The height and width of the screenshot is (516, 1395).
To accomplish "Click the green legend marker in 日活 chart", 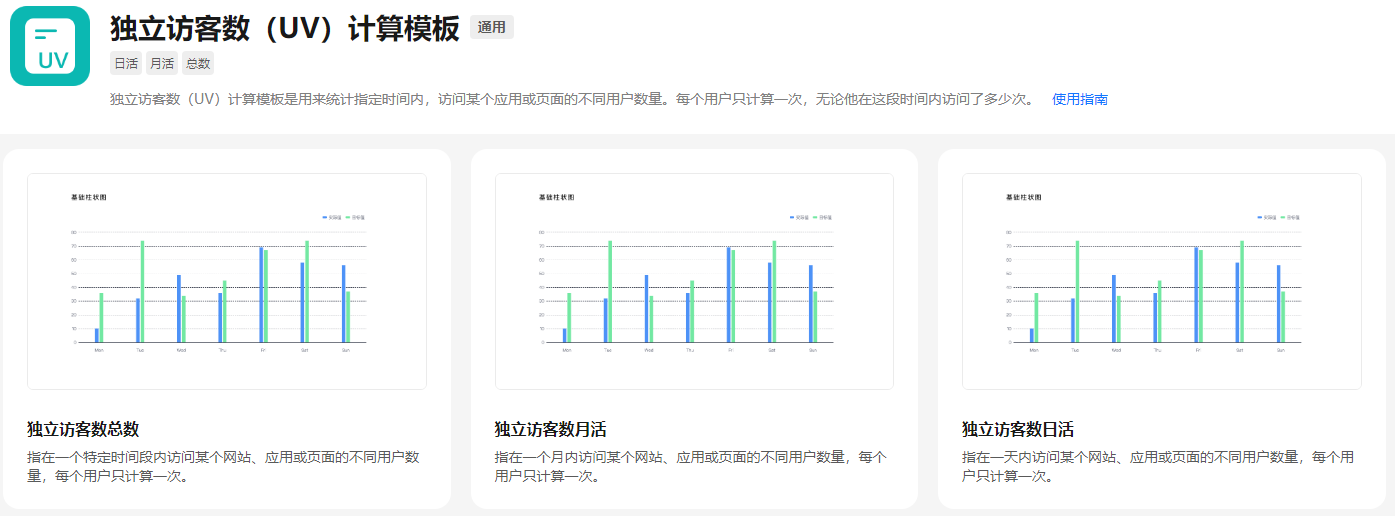I will (1283, 217).
